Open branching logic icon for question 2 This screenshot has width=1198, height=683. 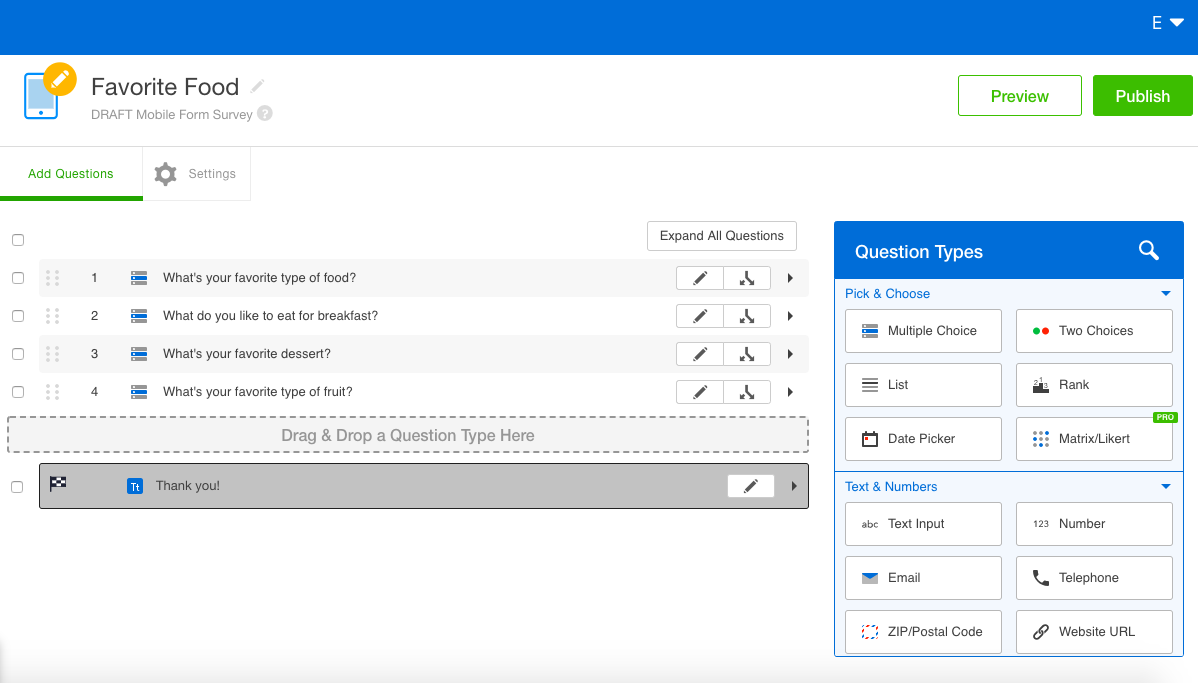[x=747, y=316]
